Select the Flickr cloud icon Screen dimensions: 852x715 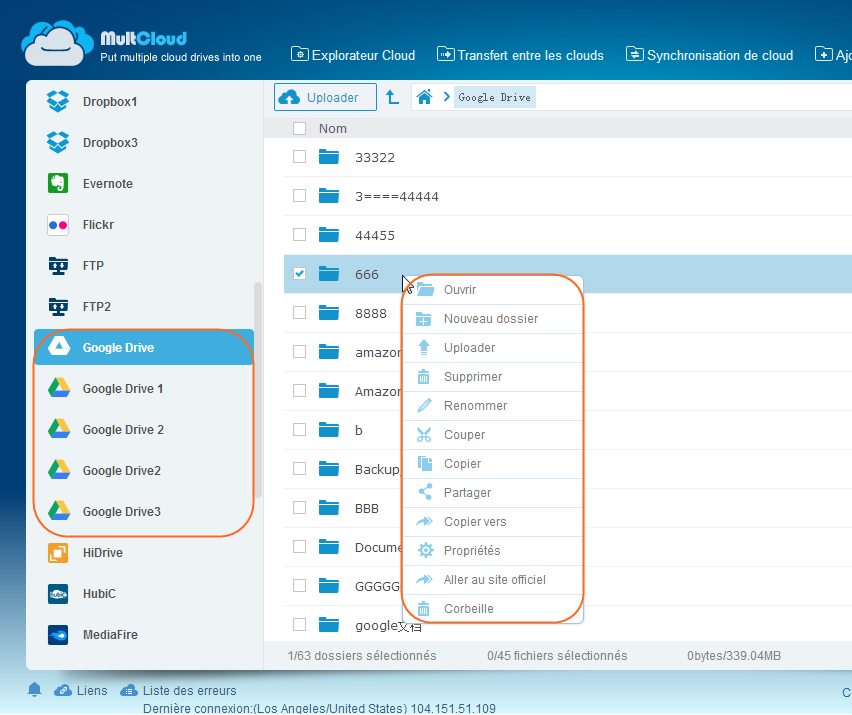coord(58,224)
